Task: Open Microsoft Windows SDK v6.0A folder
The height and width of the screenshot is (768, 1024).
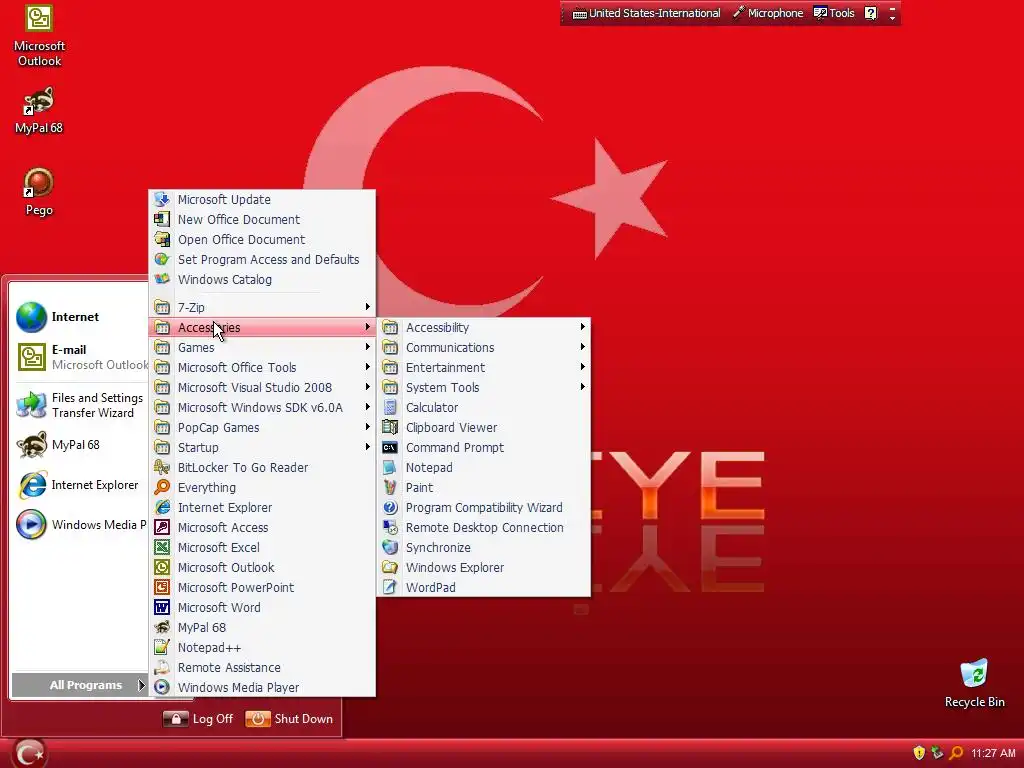Action: (x=262, y=408)
